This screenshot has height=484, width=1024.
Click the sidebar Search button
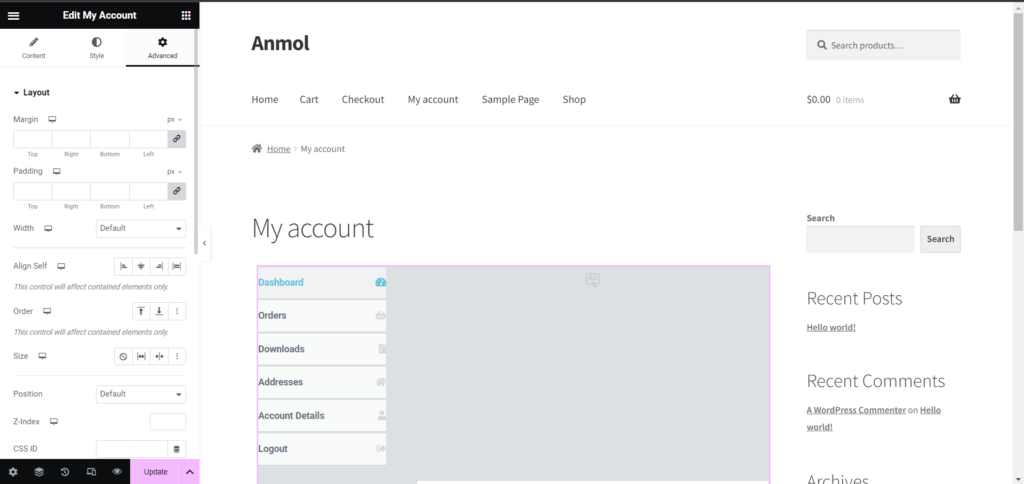click(940, 239)
